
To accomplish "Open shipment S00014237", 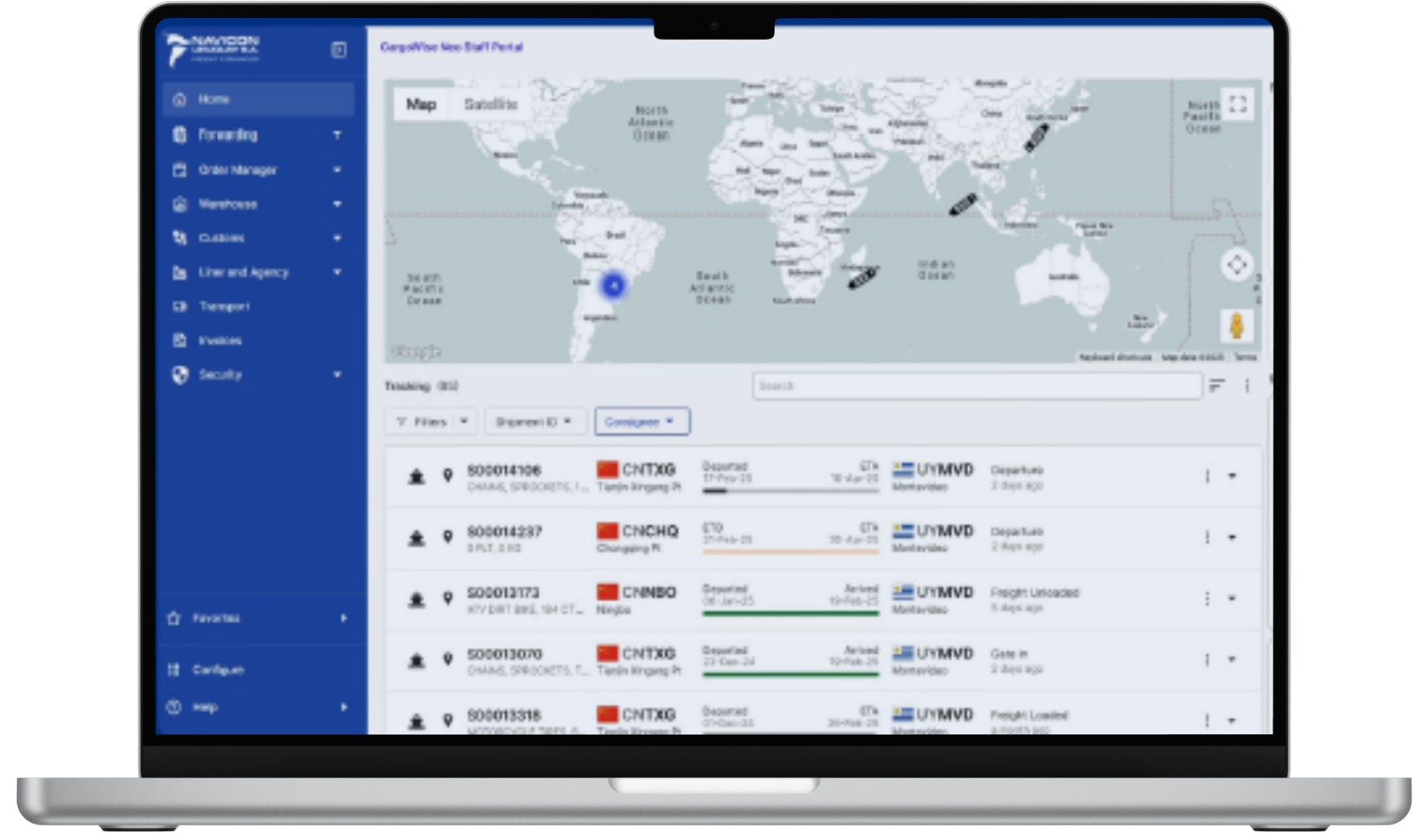I will coord(504,532).
